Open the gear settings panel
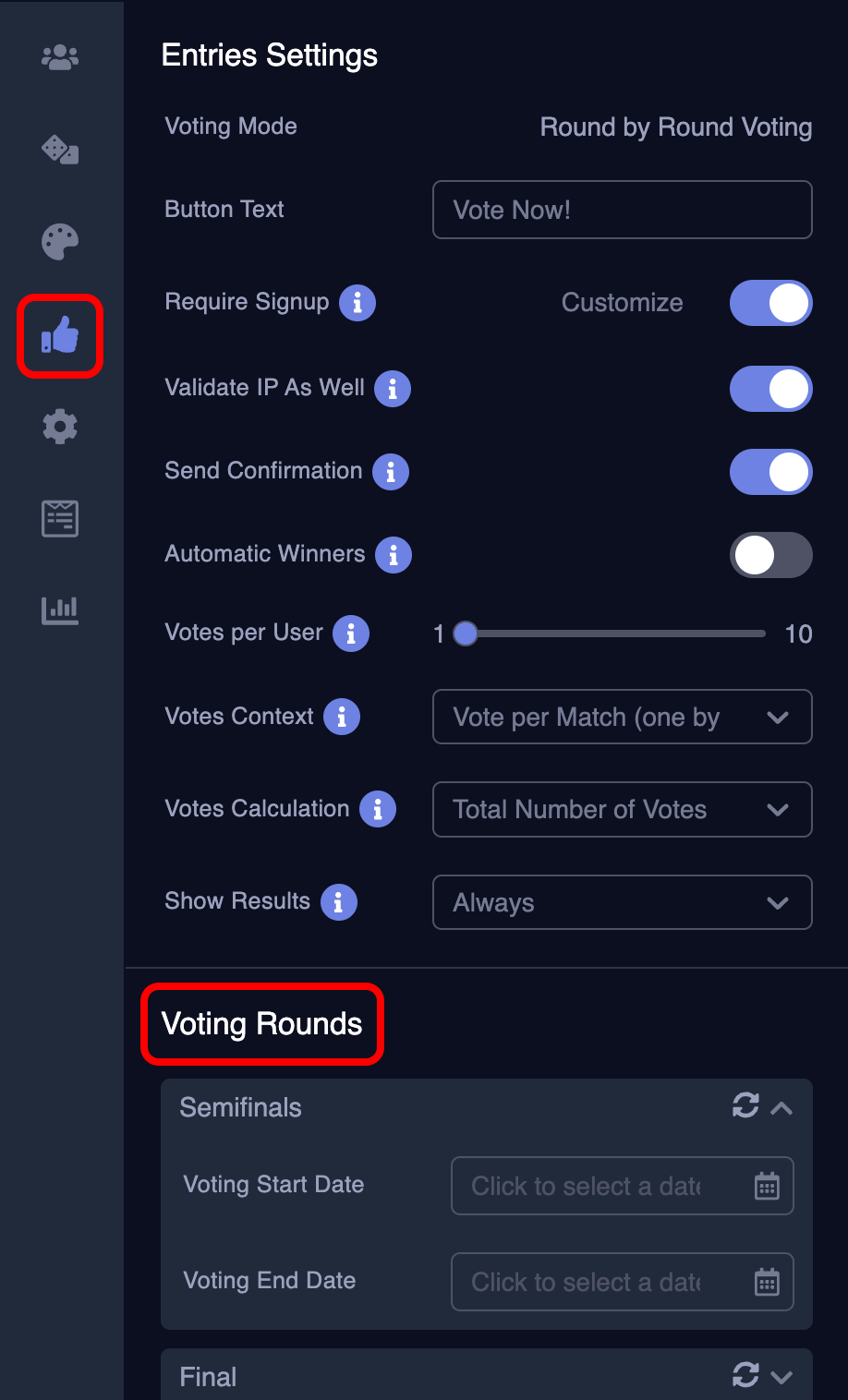This screenshot has height=1400, width=848. pos(59,427)
